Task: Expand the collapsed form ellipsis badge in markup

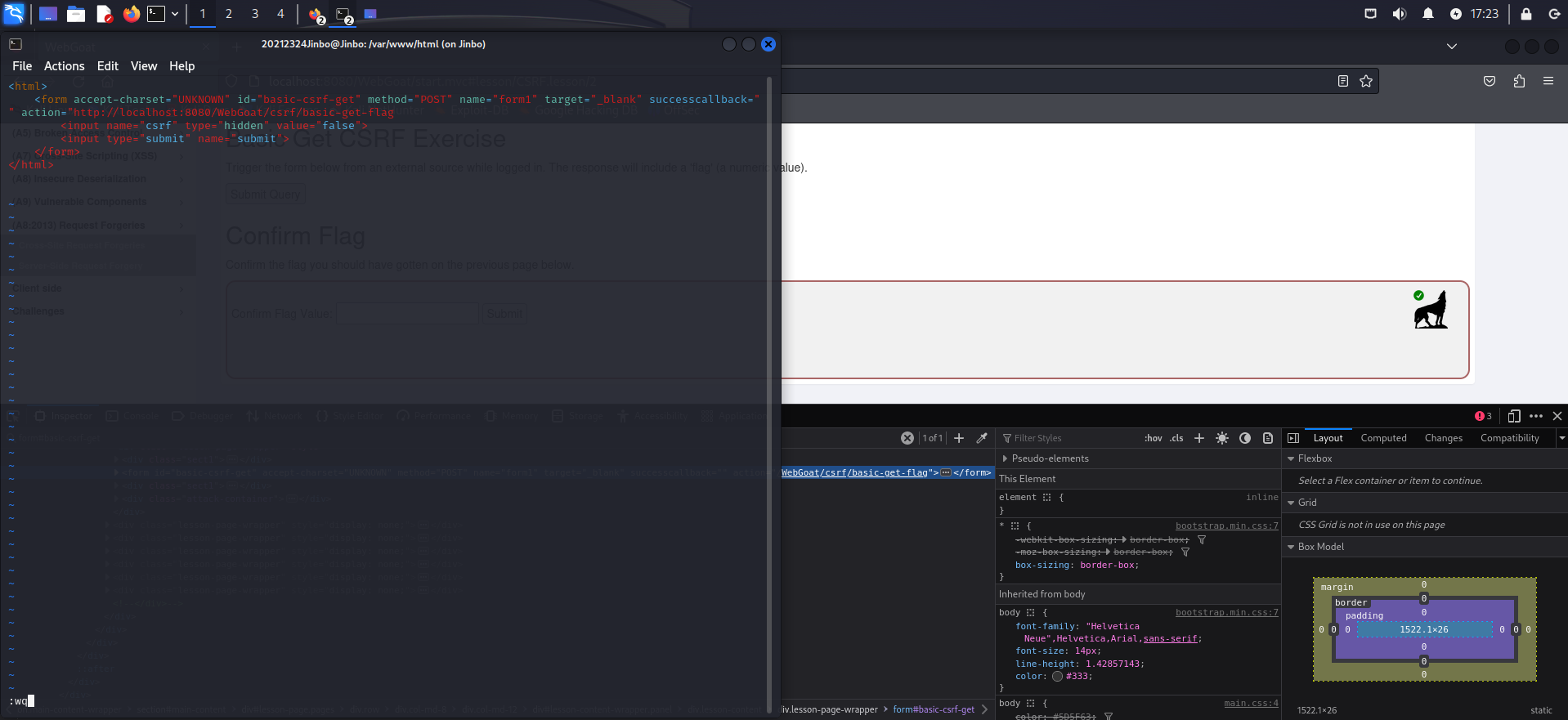Action: 946,472
